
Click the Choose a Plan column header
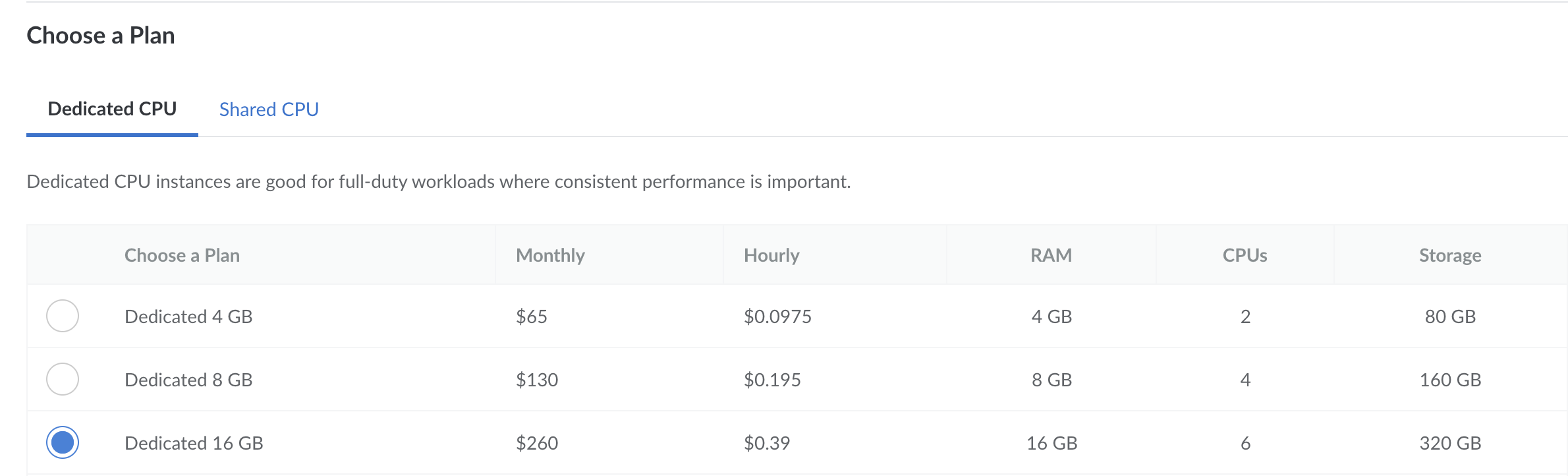pos(182,255)
